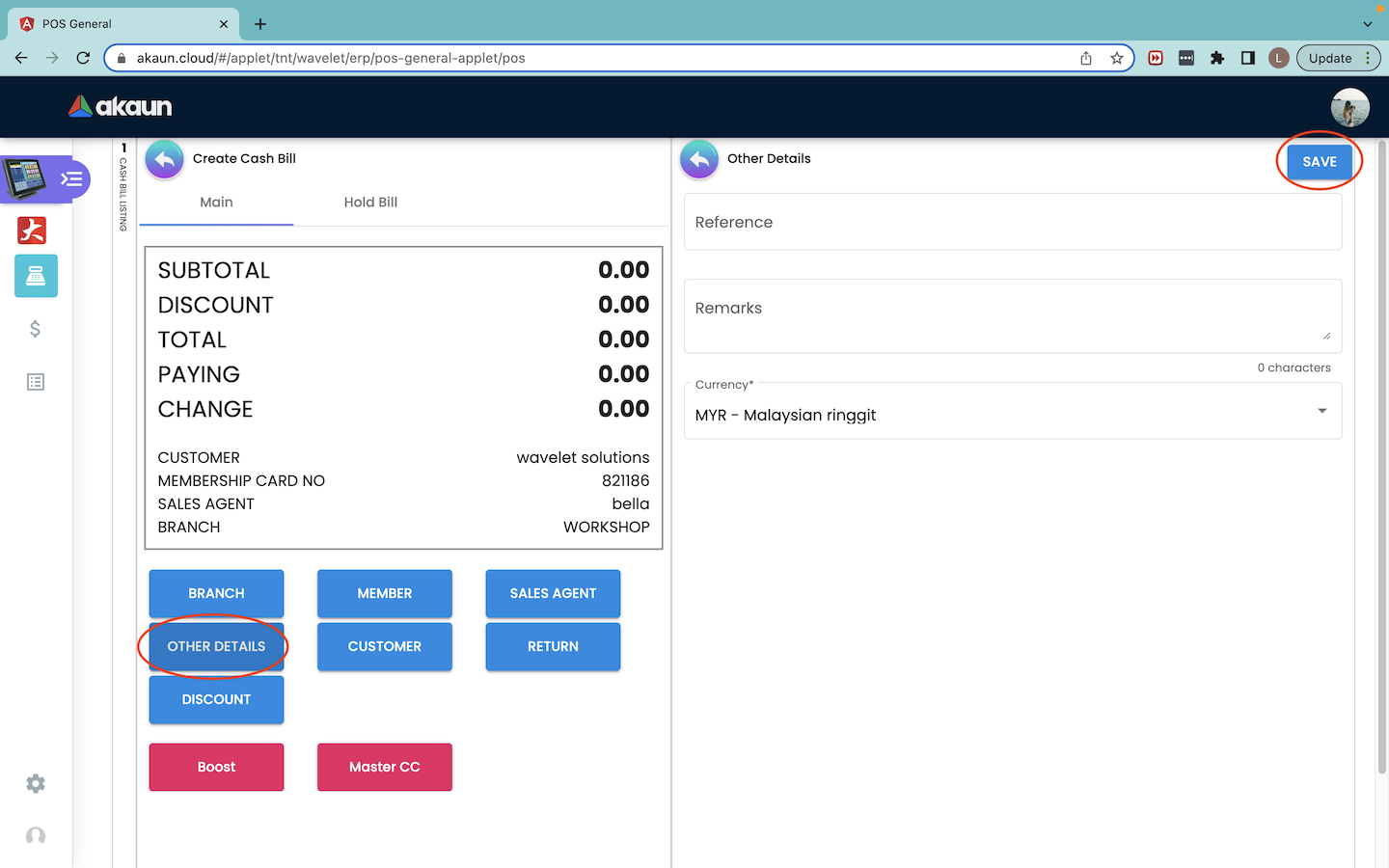This screenshot has width=1389, height=868.
Task: Open the browser extensions puzzle icon
Action: pyautogui.click(x=1217, y=58)
